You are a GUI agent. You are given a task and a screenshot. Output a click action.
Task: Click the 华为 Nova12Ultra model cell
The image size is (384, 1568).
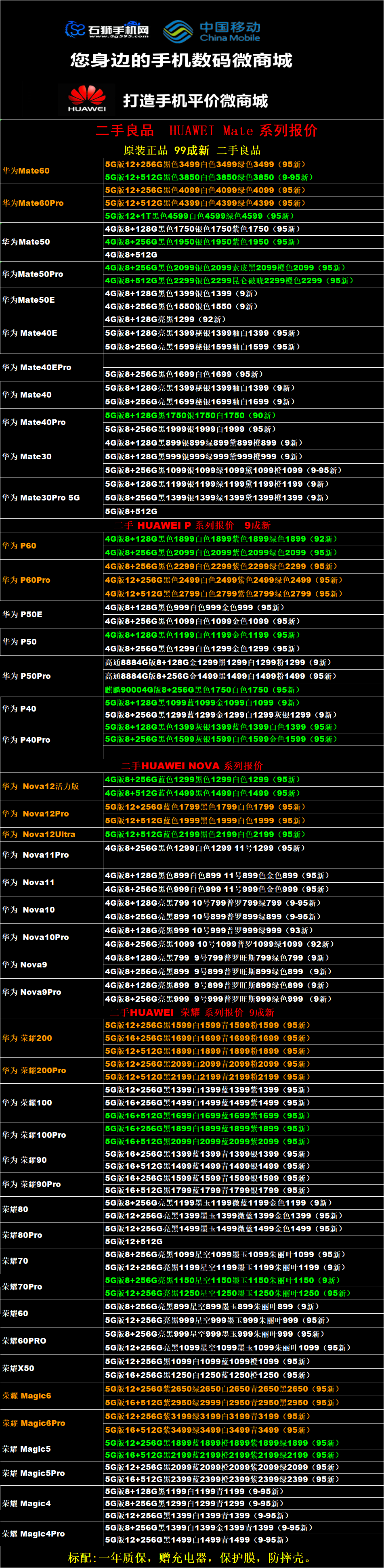[52, 835]
